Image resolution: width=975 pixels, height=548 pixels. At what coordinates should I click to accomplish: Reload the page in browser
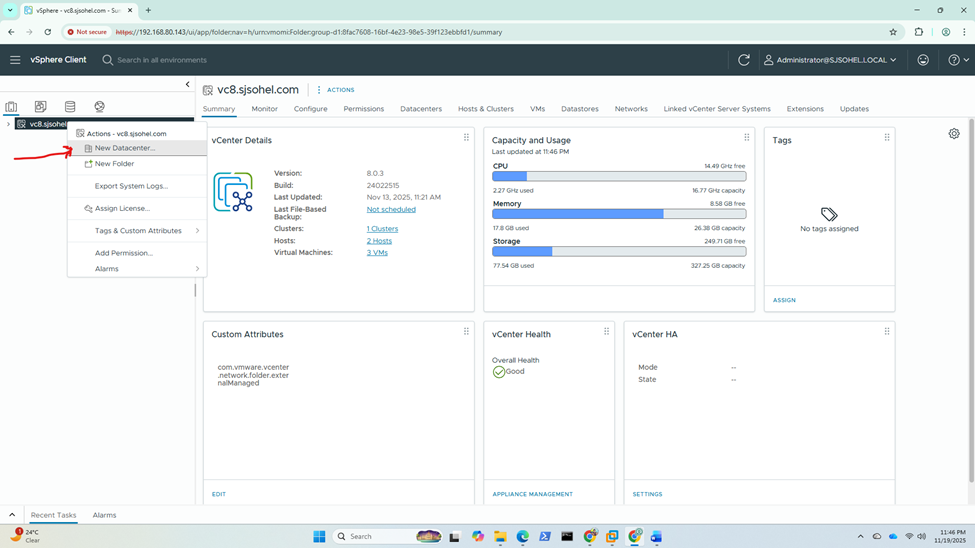pos(48,32)
